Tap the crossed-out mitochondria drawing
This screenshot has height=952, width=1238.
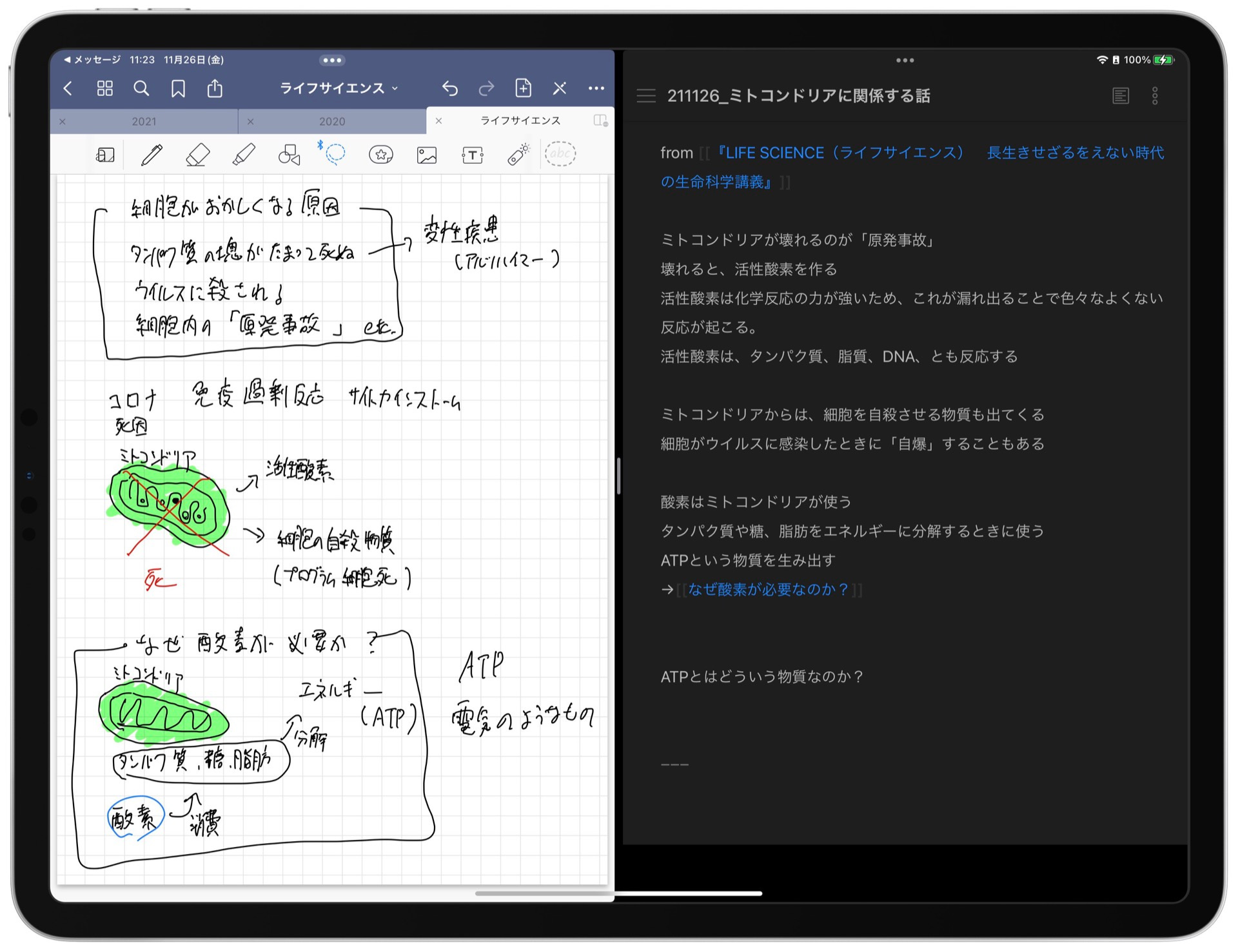(169, 509)
